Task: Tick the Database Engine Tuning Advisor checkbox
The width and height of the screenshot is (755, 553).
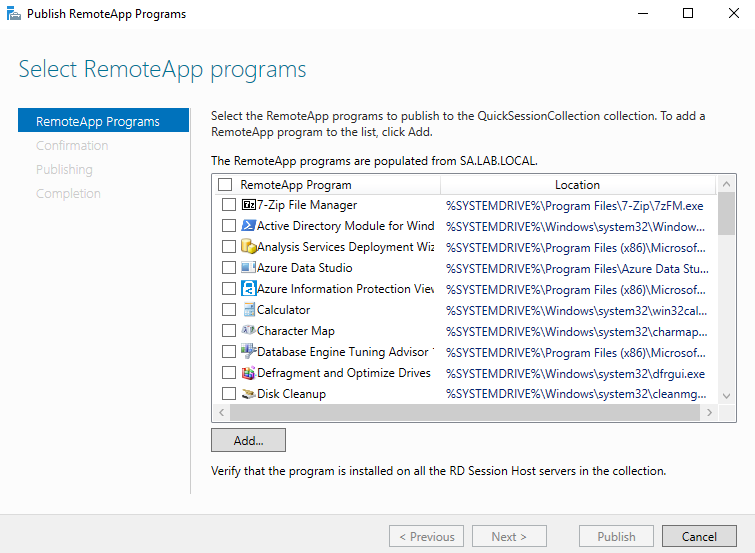Action: [229, 352]
